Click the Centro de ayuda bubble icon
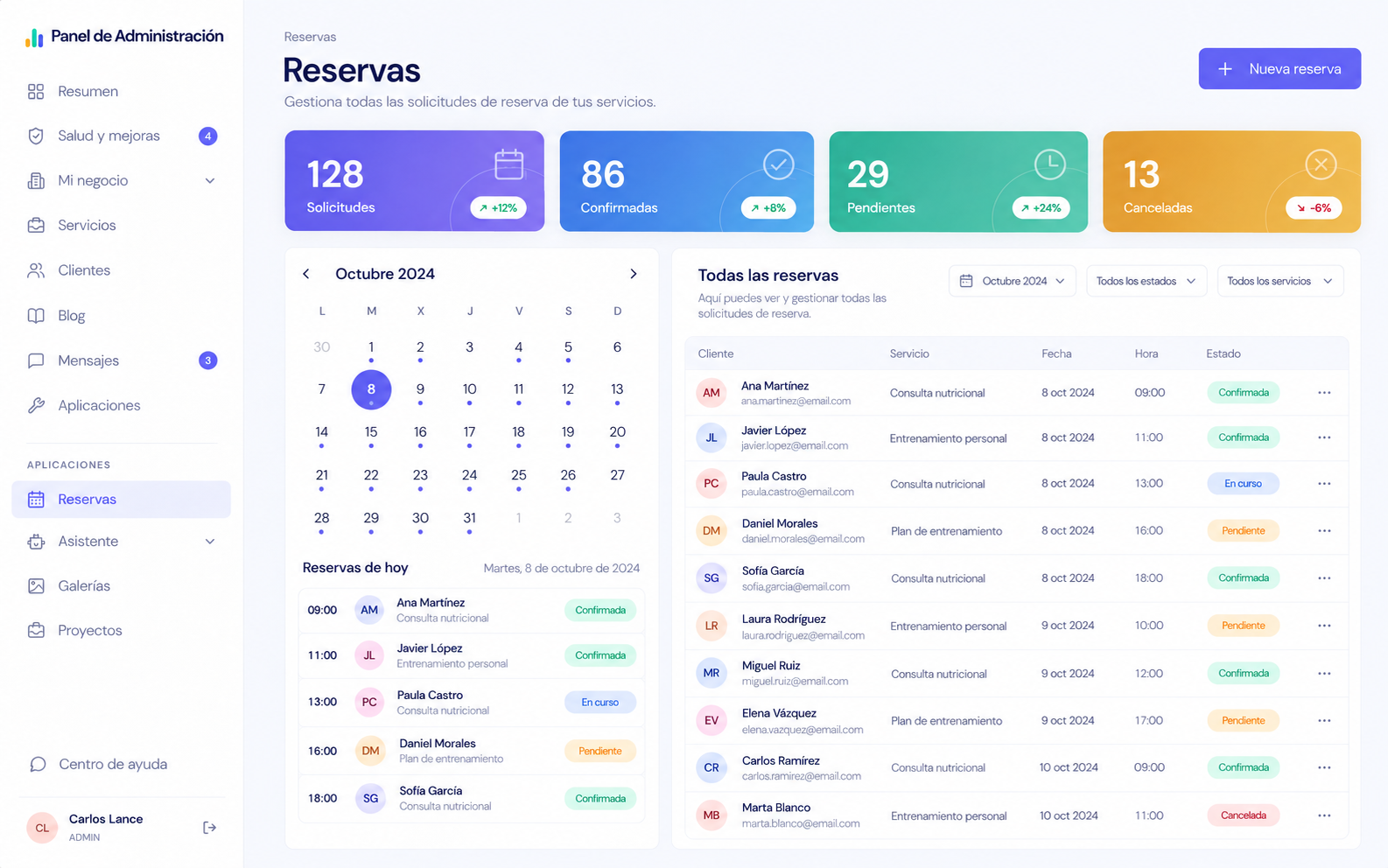The height and width of the screenshot is (868, 1388). tap(38, 764)
